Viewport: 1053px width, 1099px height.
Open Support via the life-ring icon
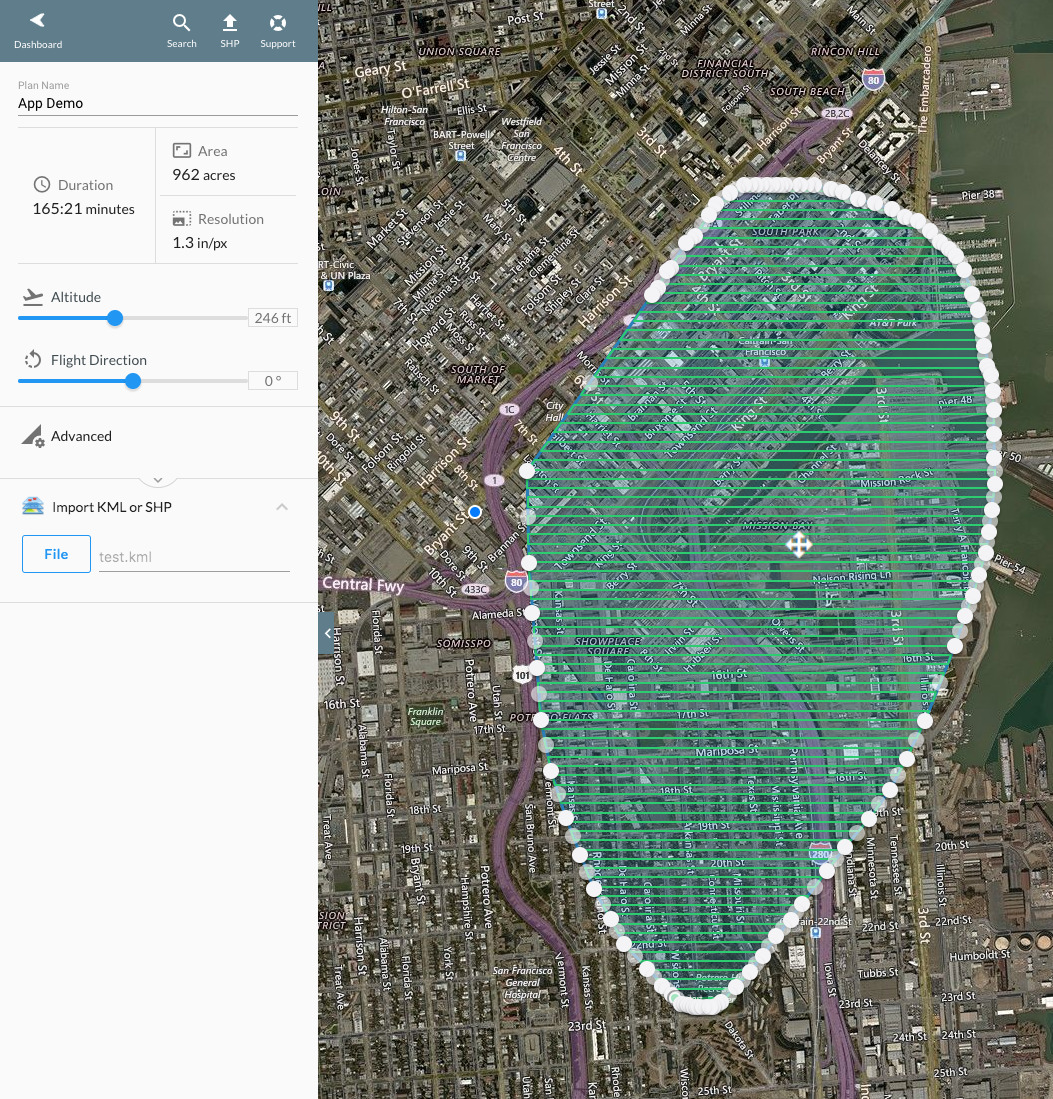(277, 22)
